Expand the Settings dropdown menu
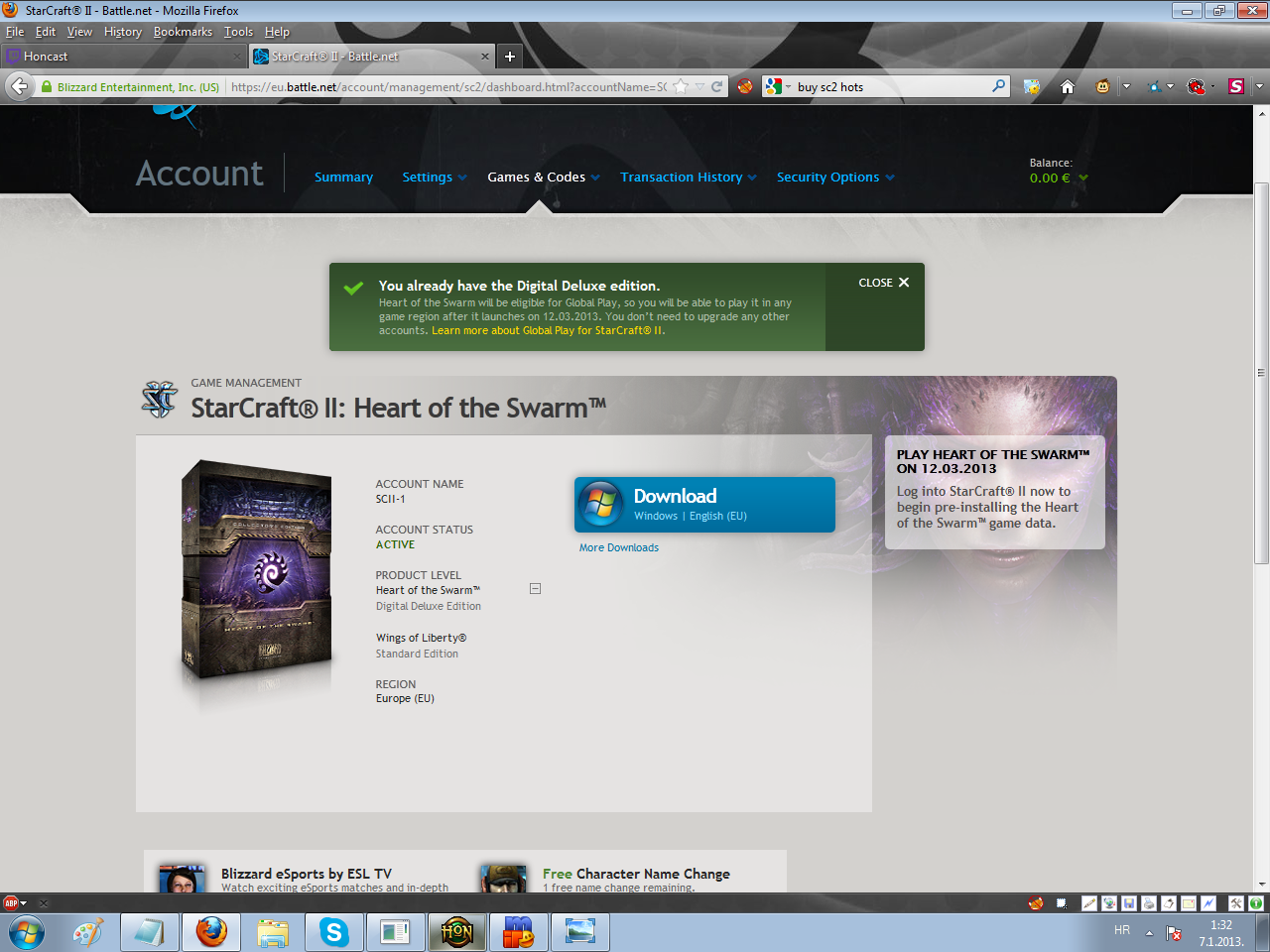1270x952 pixels. (434, 178)
